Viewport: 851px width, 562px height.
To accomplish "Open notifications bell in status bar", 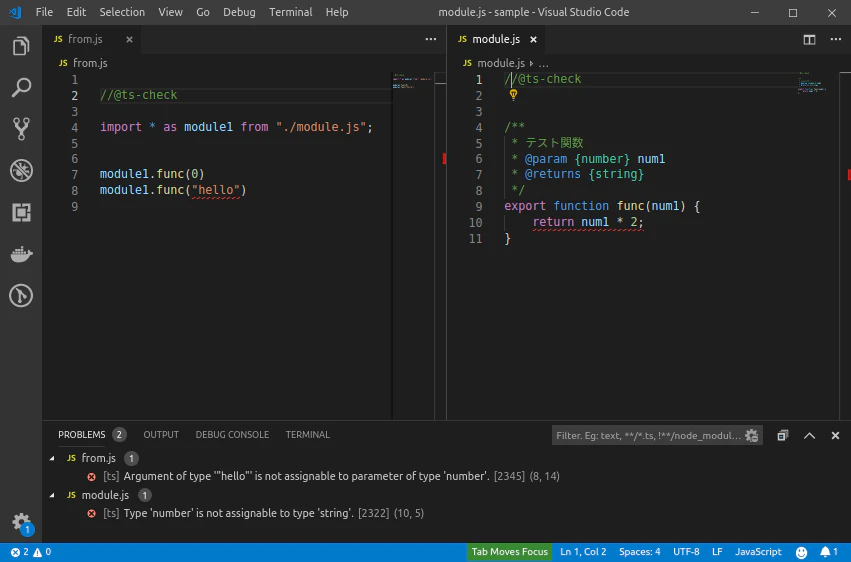I will (829, 552).
